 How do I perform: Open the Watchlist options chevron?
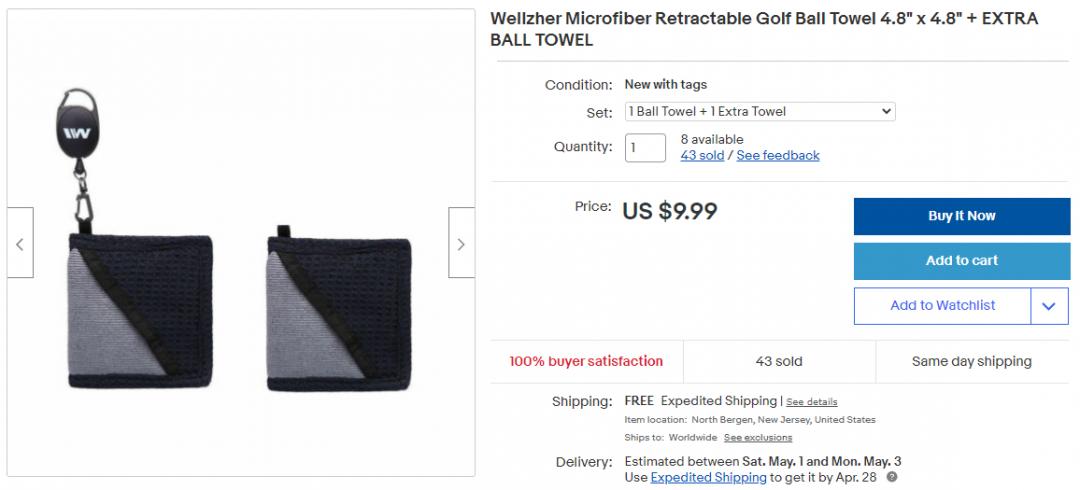tap(1048, 306)
